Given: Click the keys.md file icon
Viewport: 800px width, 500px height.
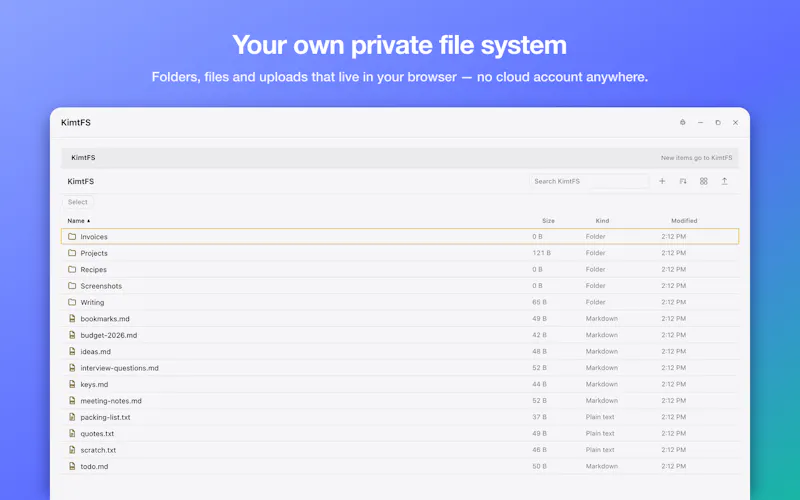Looking at the screenshot, I should [72, 384].
